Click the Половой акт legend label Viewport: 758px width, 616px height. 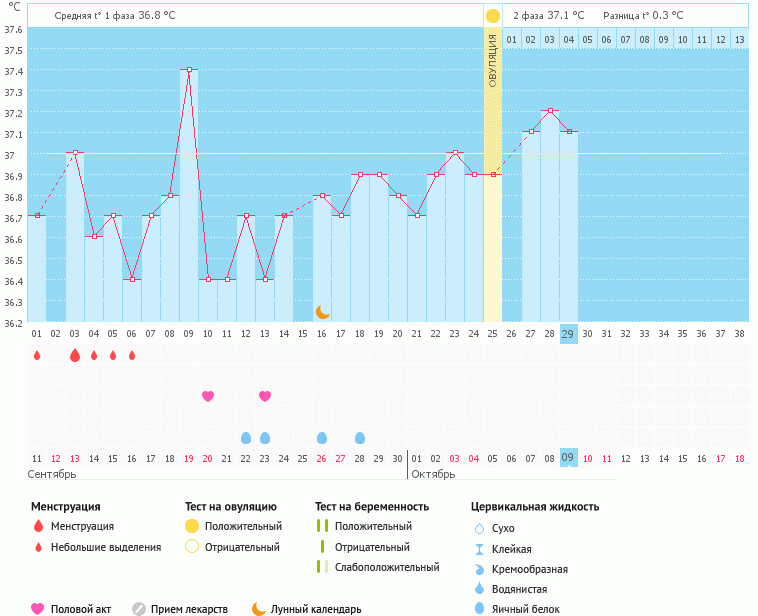[x=82, y=608]
